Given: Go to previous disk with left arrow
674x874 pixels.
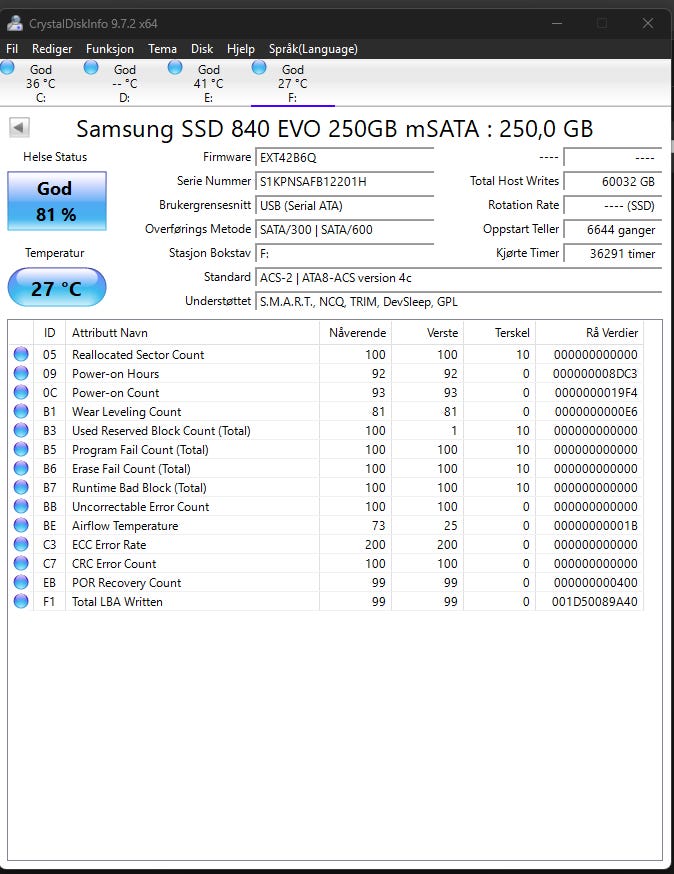Looking at the screenshot, I should click(19, 128).
